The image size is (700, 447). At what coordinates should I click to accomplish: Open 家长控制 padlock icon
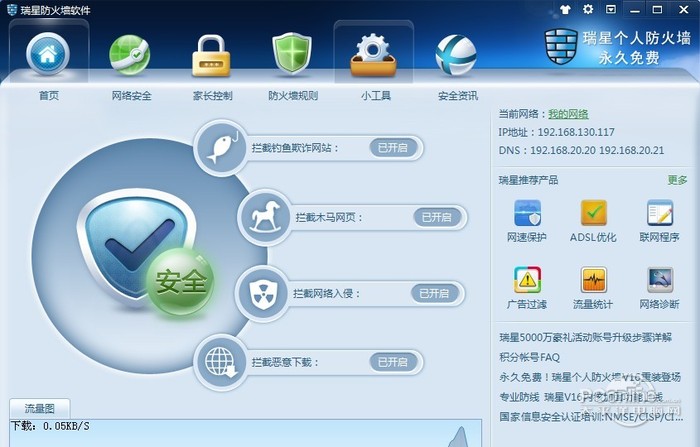click(x=211, y=55)
